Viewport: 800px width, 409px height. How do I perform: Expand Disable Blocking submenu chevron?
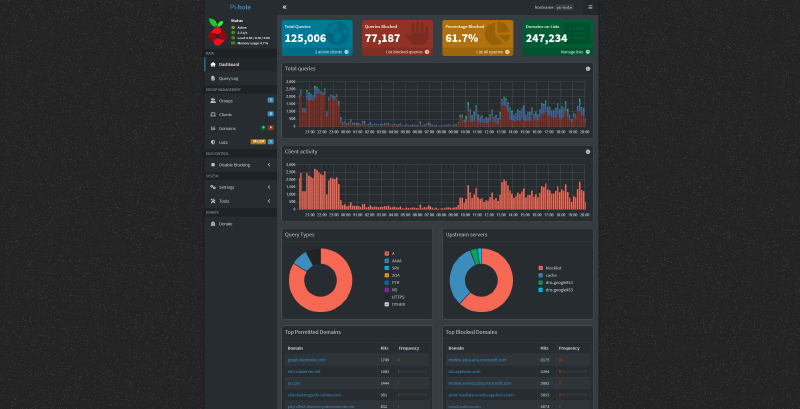(x=269, y=165)
